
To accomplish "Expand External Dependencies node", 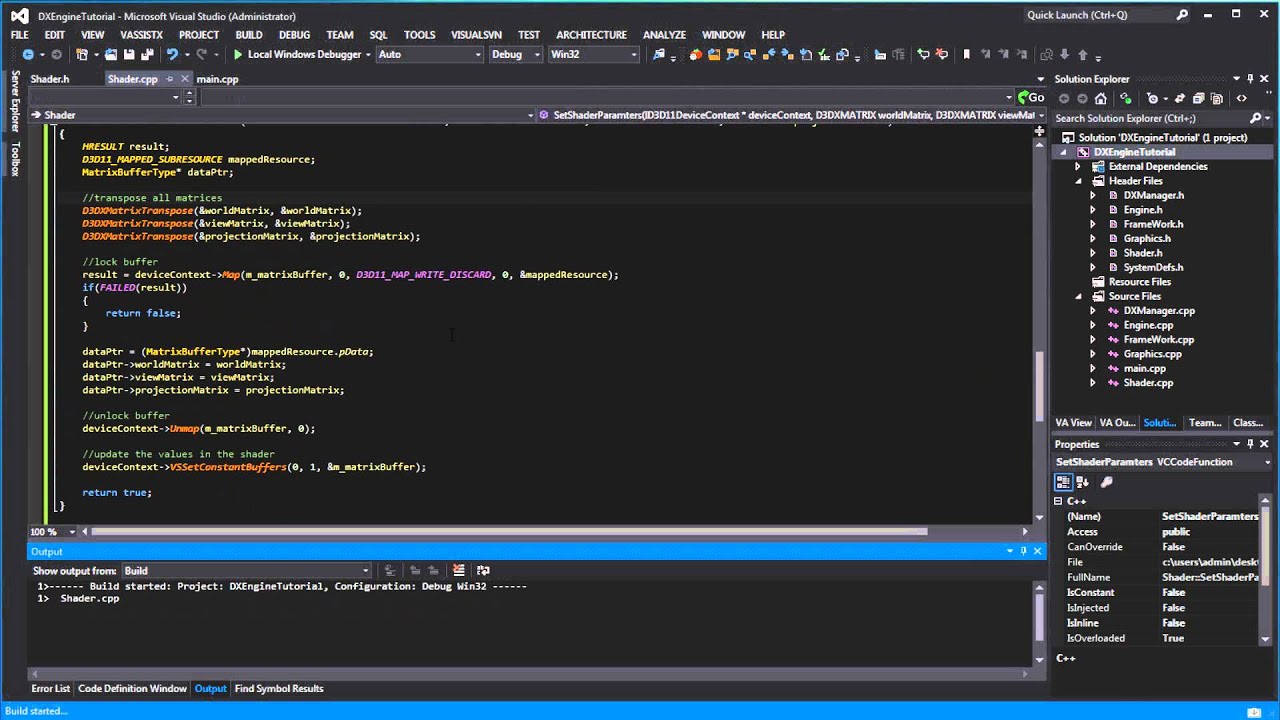I will [1078, 167].
